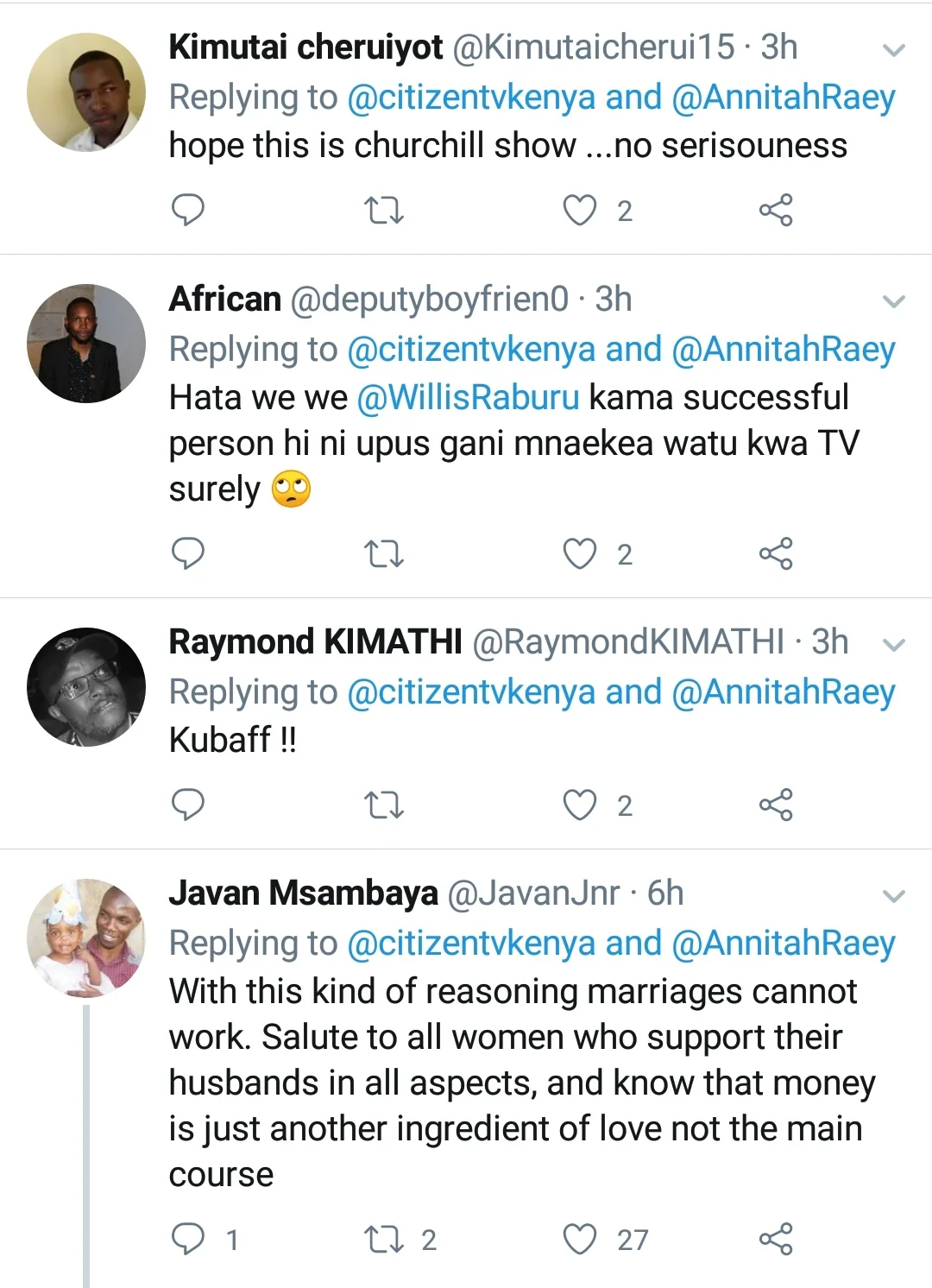The width and height of the screenshot is (932, 1288).
Task: Like Kimutai cheruiyot's tweet
Action: pos(580,211)
